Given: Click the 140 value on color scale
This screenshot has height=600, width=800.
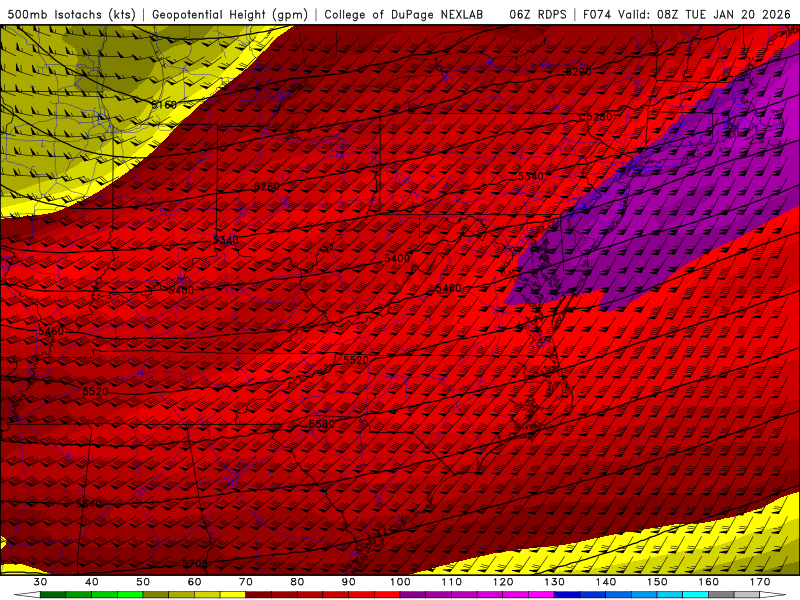Looking at the screenshot, I should pyautogui.click(x=606, y=582).
